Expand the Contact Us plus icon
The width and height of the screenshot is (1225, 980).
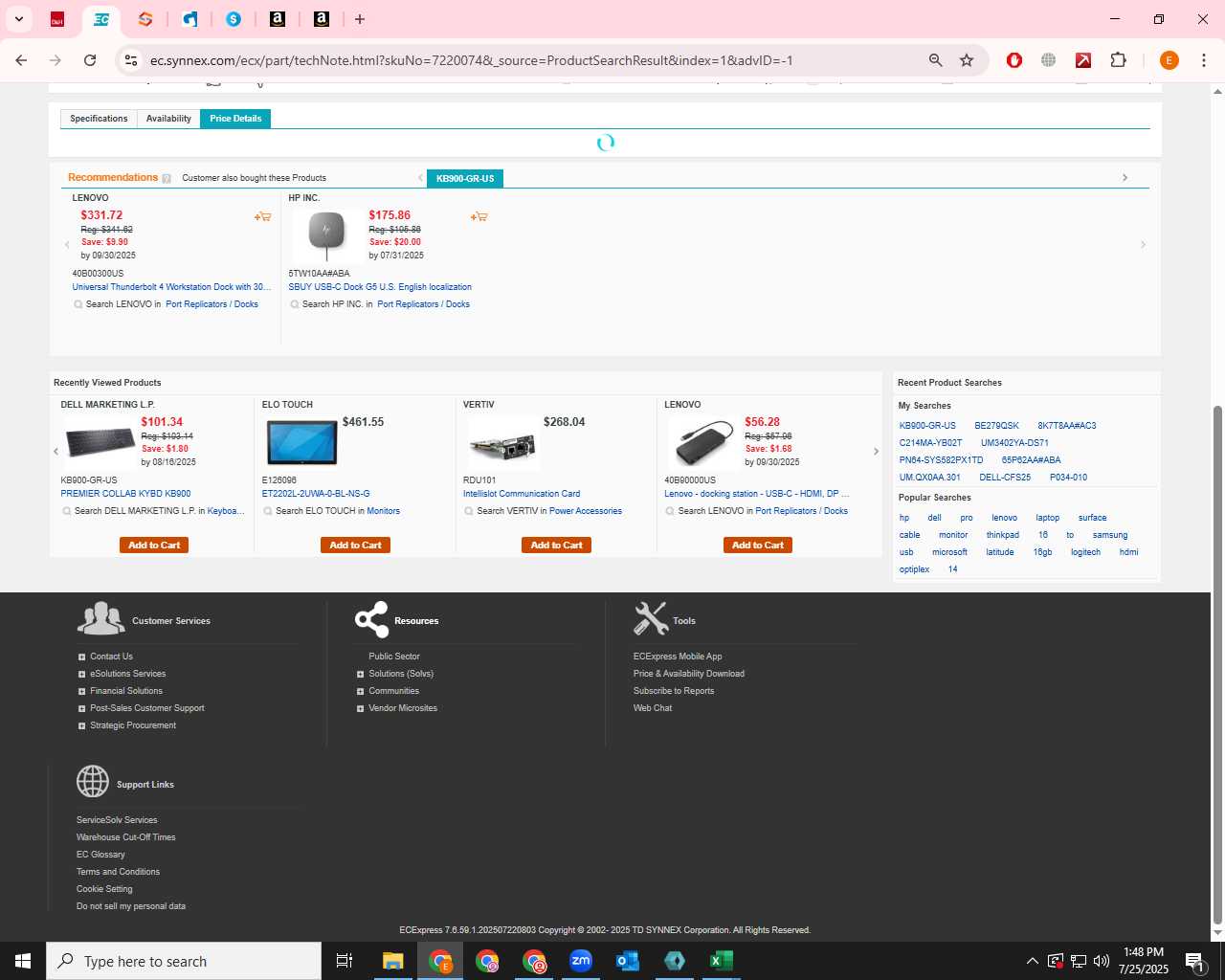point(81,657)
